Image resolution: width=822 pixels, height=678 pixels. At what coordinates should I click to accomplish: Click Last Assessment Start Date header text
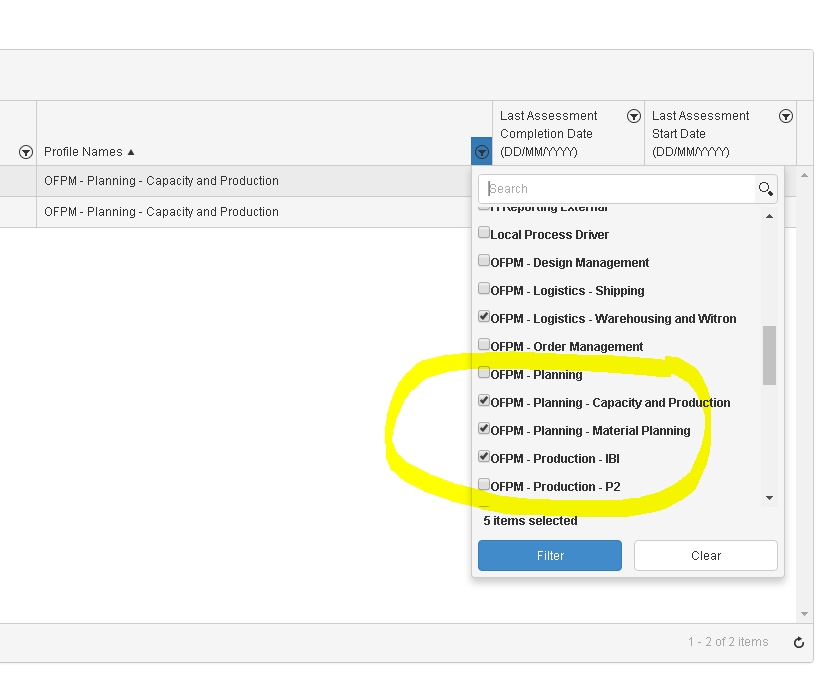point(700,134)
